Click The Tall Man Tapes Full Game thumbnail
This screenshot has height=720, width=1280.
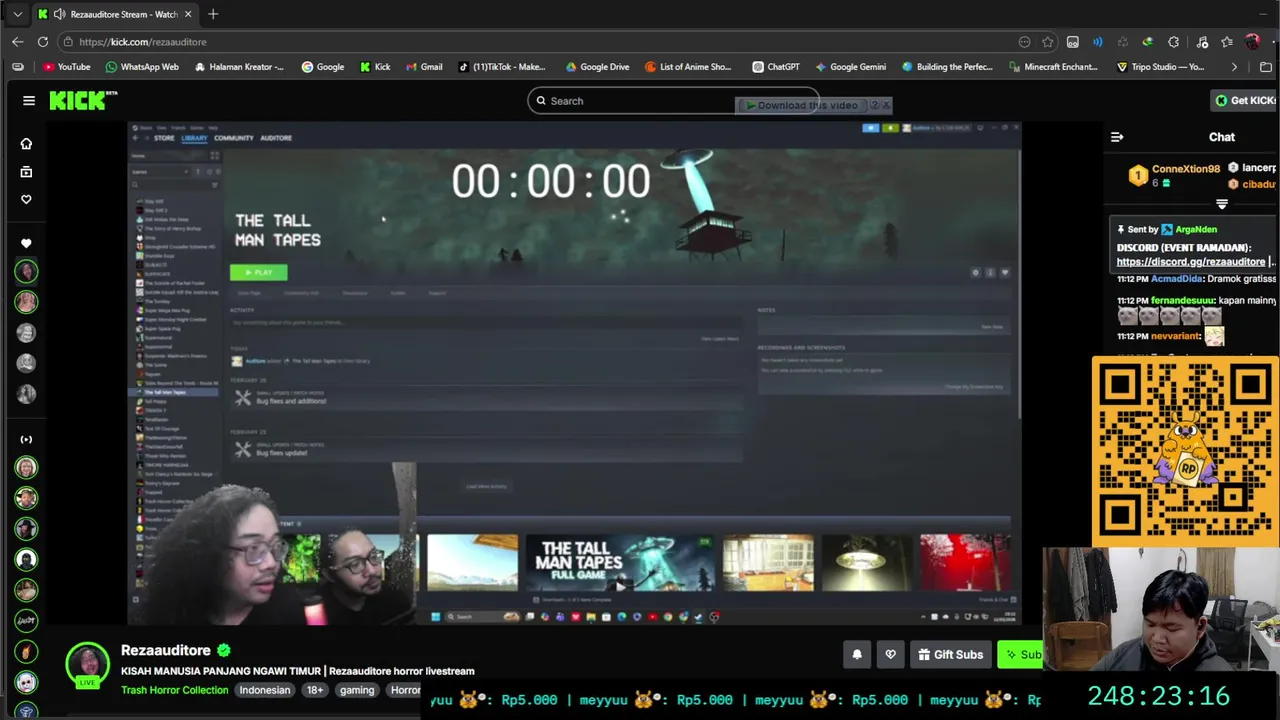[x=620, y=563]
